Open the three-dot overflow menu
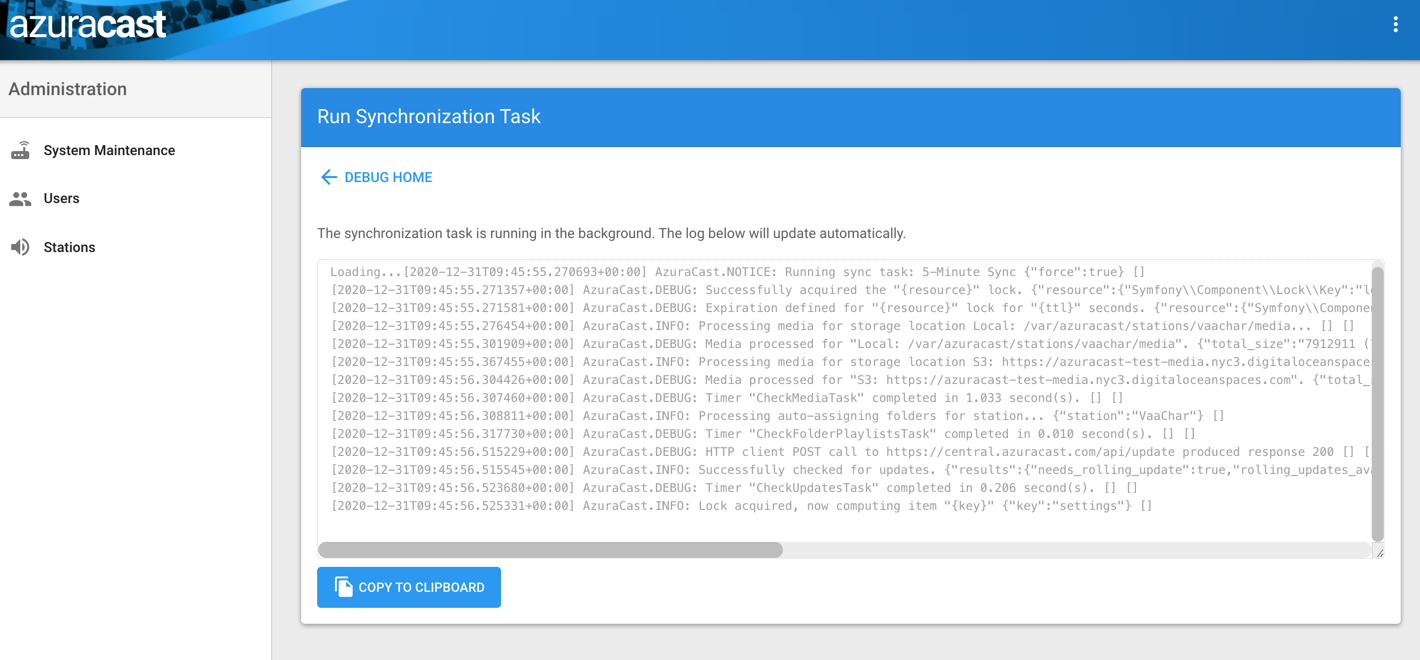The width and height of the screenshot is (1420, 660). 1396,22
